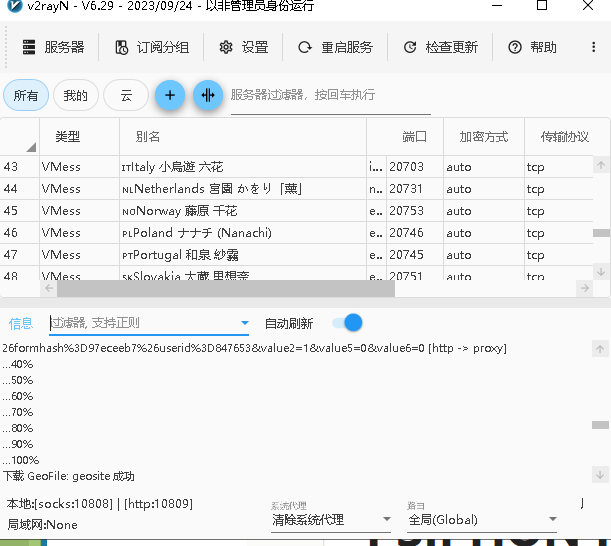This screenshot has width=611, height=546.
Task: Click 重启服务 to restart service
Action: click(x=335, y=48)
